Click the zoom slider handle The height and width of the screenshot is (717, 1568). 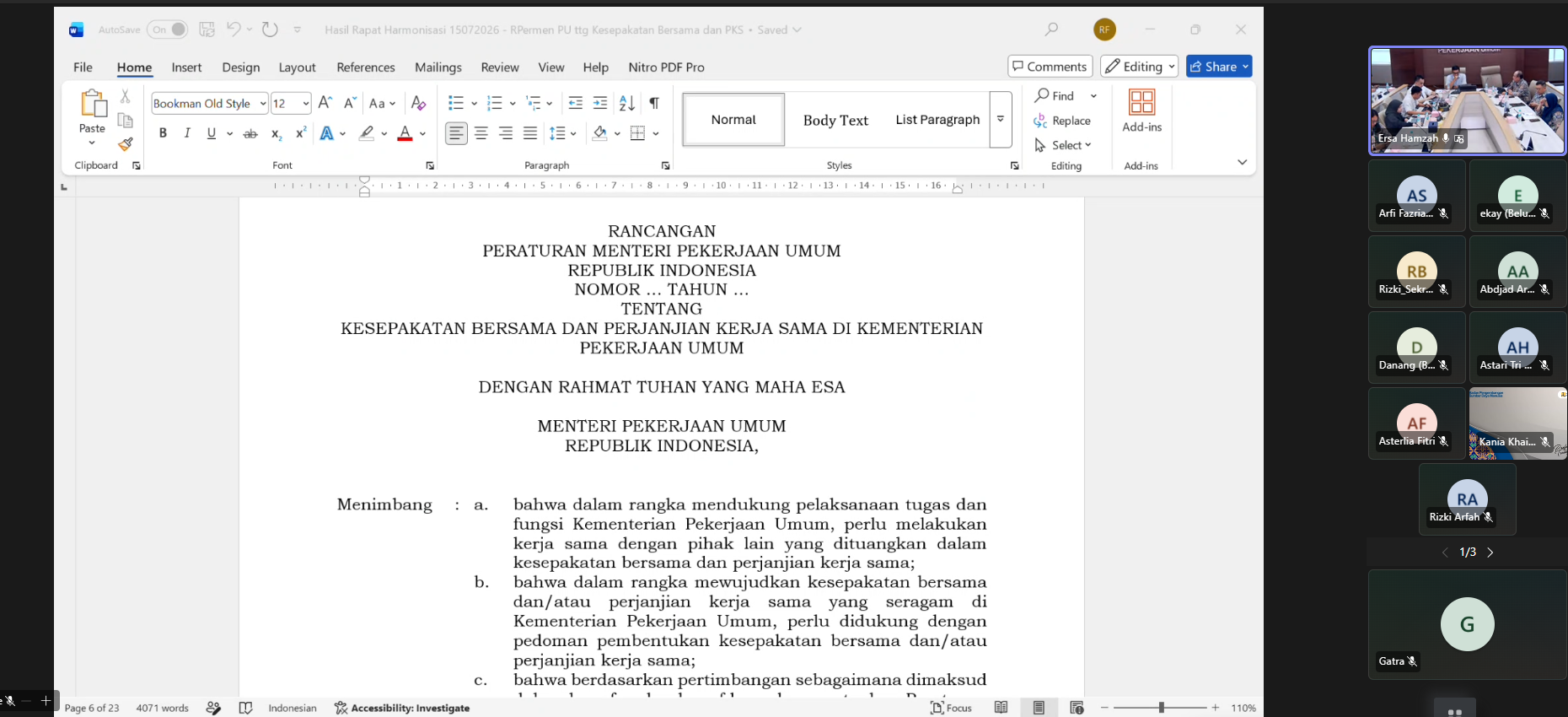[1161, 708]
